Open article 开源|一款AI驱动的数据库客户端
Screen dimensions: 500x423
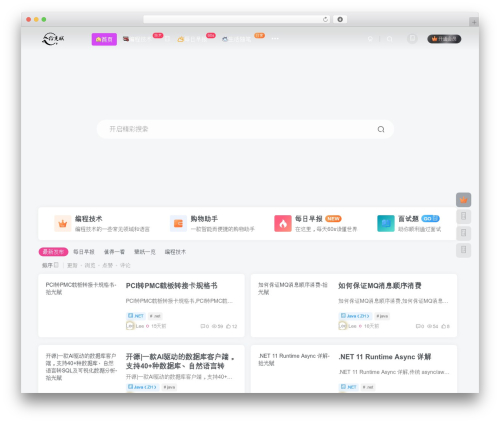[180, 361]
